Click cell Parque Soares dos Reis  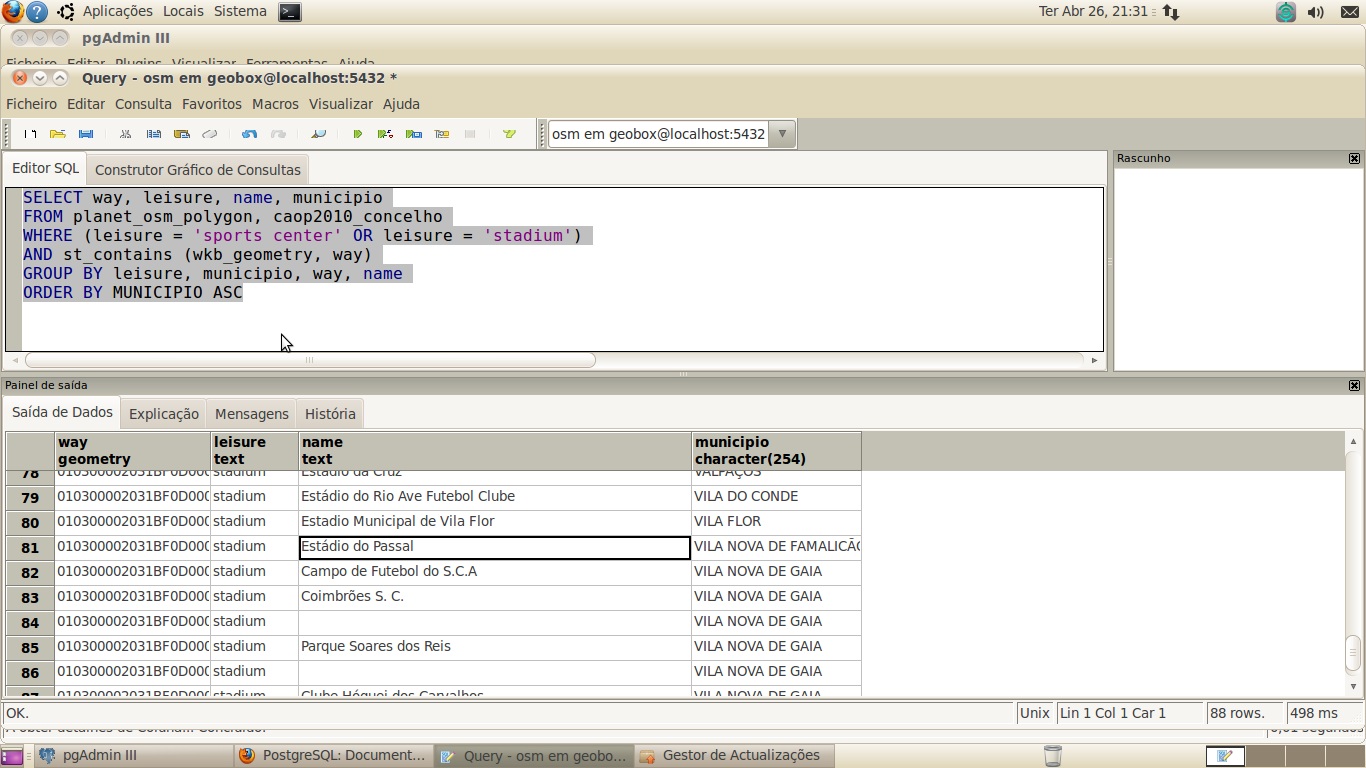click(495, 647)
